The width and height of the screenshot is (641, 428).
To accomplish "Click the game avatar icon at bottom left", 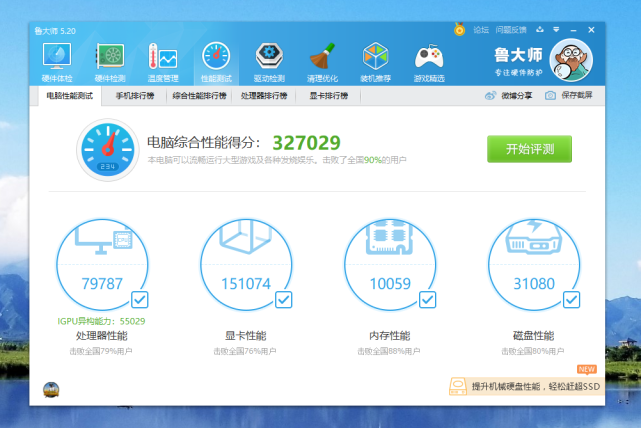I will pyautogui.click(x=51, y=390).
